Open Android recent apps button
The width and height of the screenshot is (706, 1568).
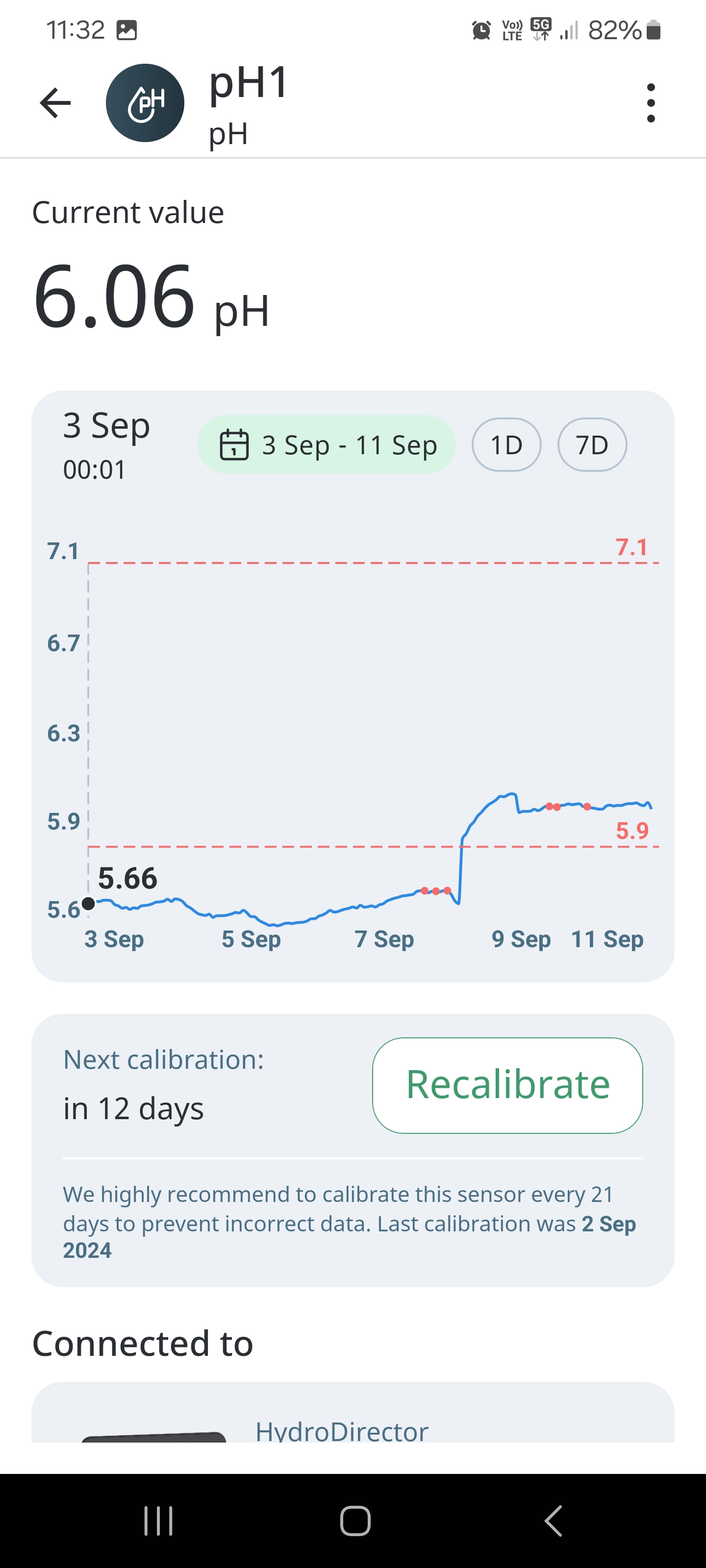(158, 1520)
